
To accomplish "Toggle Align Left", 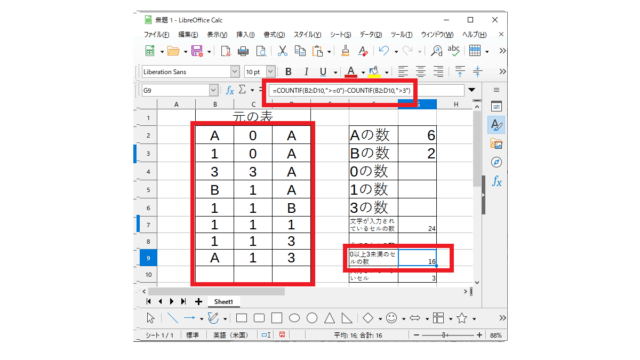I will coord(403,72).
